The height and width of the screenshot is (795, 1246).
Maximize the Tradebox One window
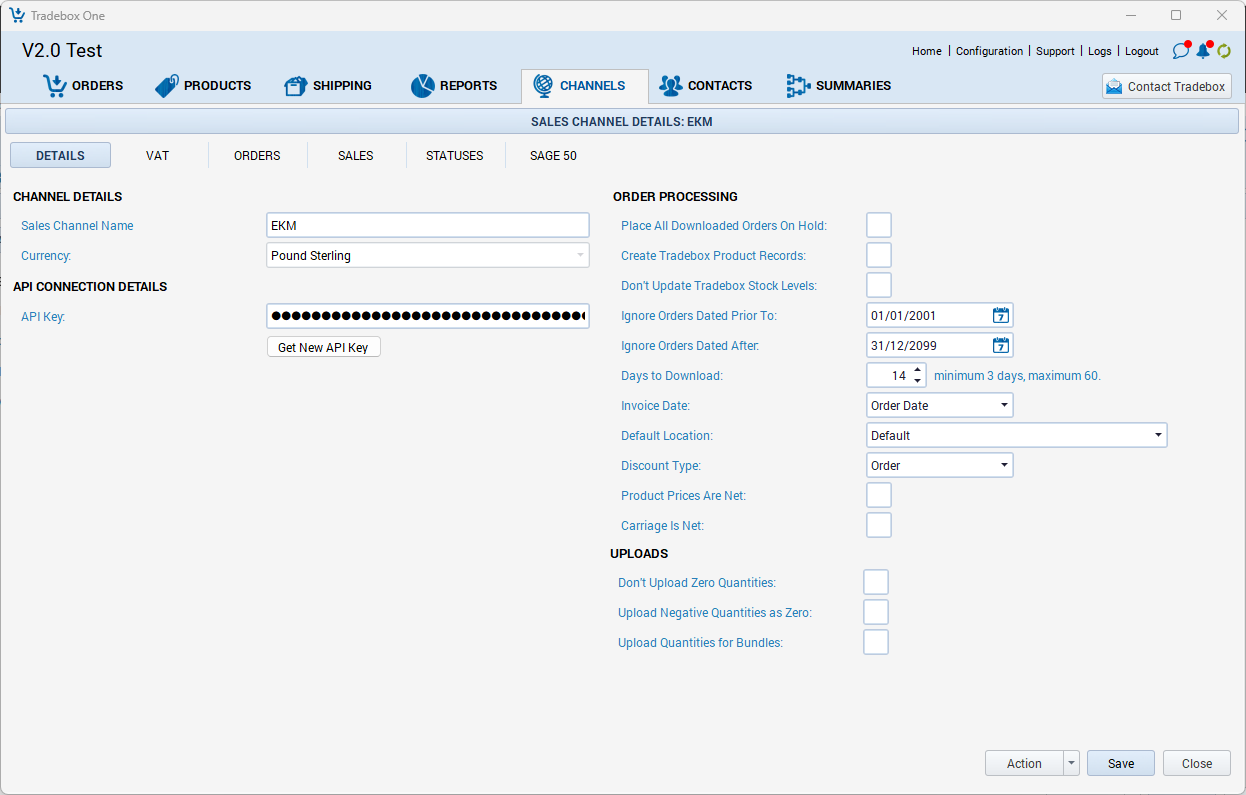coord(1176,15)
